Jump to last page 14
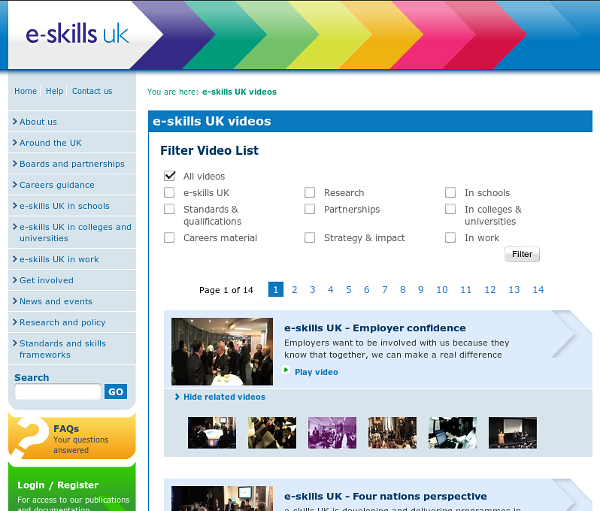This screenshot has width=600, height=511. pyautogui.click(x=538, y=290)
